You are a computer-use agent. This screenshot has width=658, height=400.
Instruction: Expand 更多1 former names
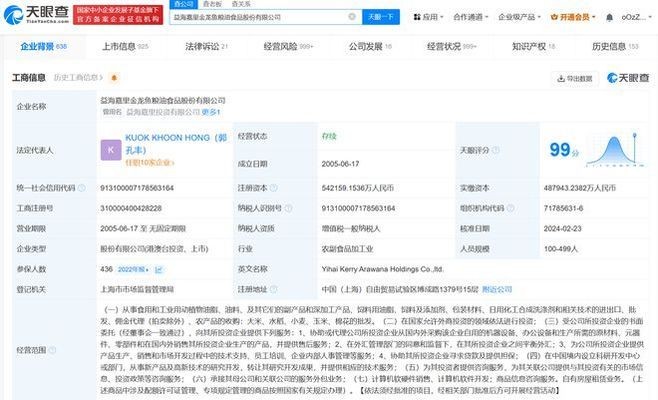[211, 112]
